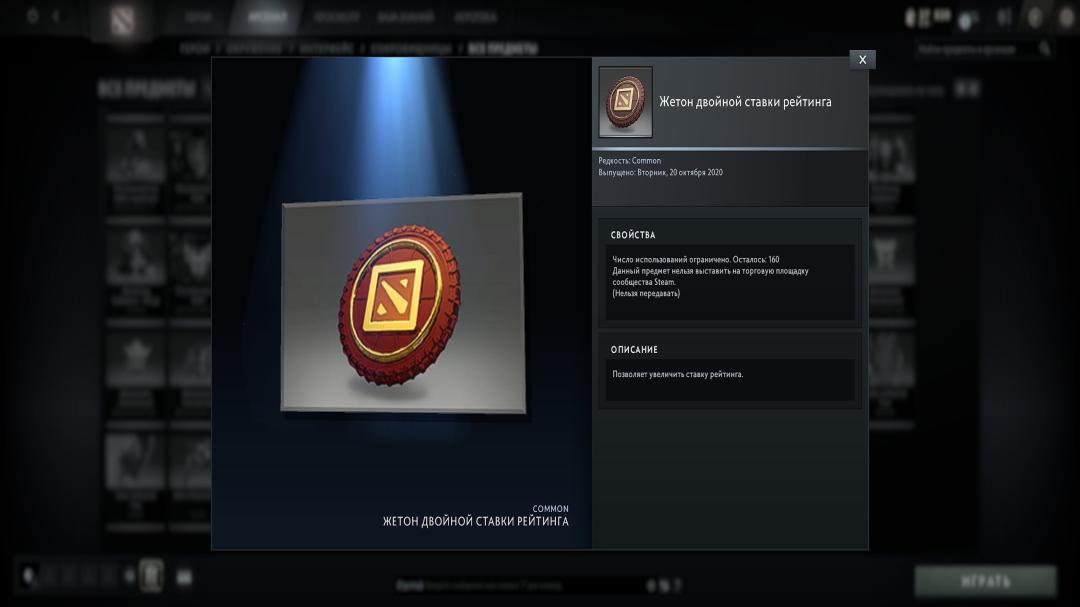Close the item details popup

862,60
